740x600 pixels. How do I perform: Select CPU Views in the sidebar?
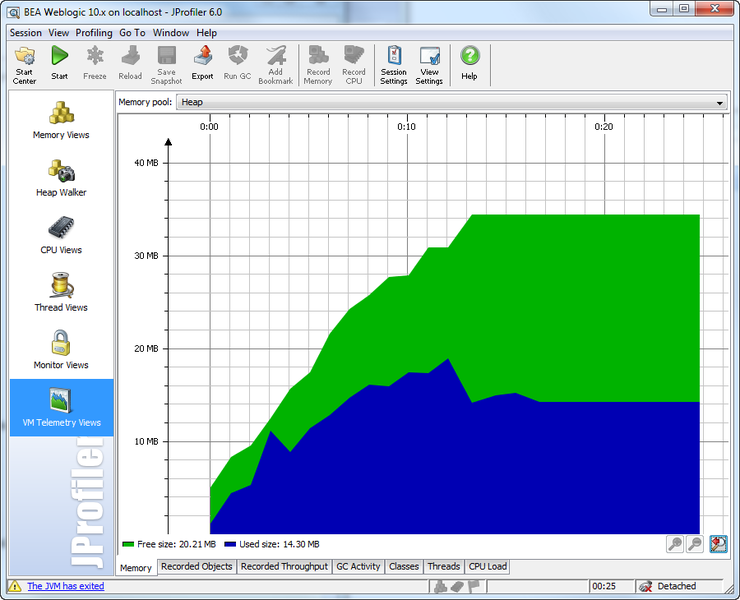(x=61, y=236)
